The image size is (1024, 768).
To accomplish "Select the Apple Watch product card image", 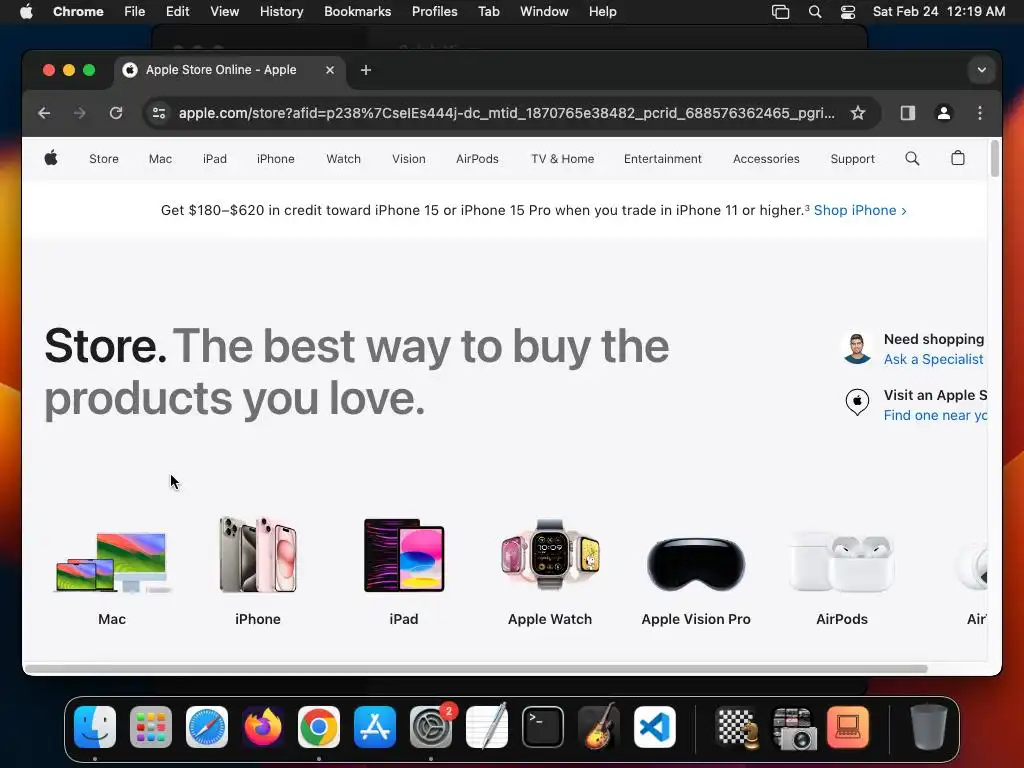I will coord(550,554).
